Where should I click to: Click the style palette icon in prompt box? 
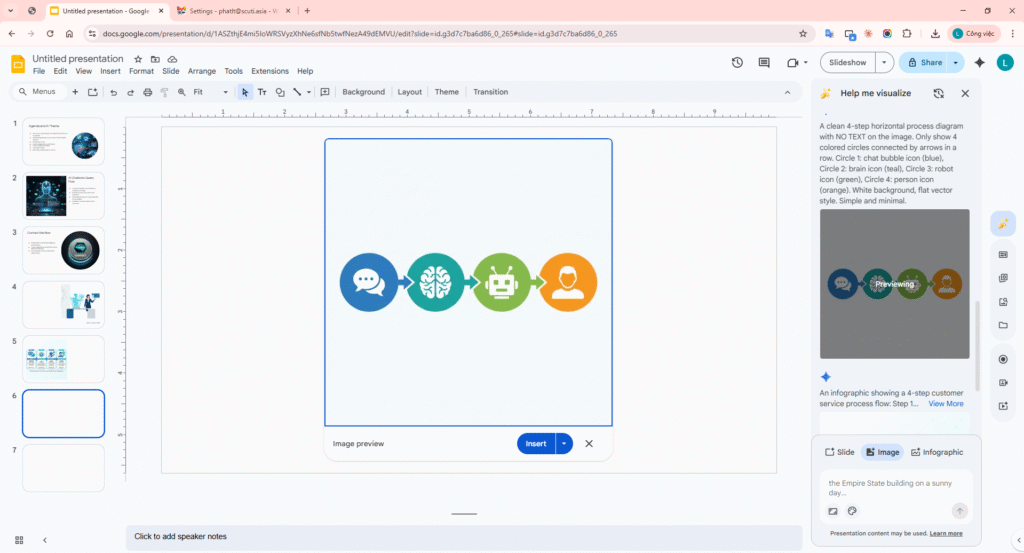[x=852, y=511]
